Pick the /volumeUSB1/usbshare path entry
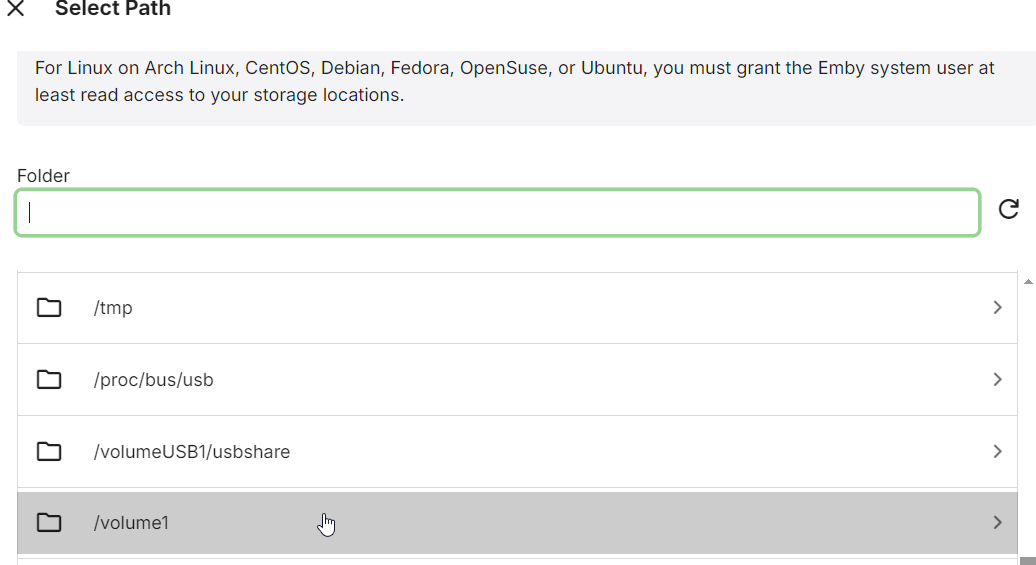 tap(191, 452)
